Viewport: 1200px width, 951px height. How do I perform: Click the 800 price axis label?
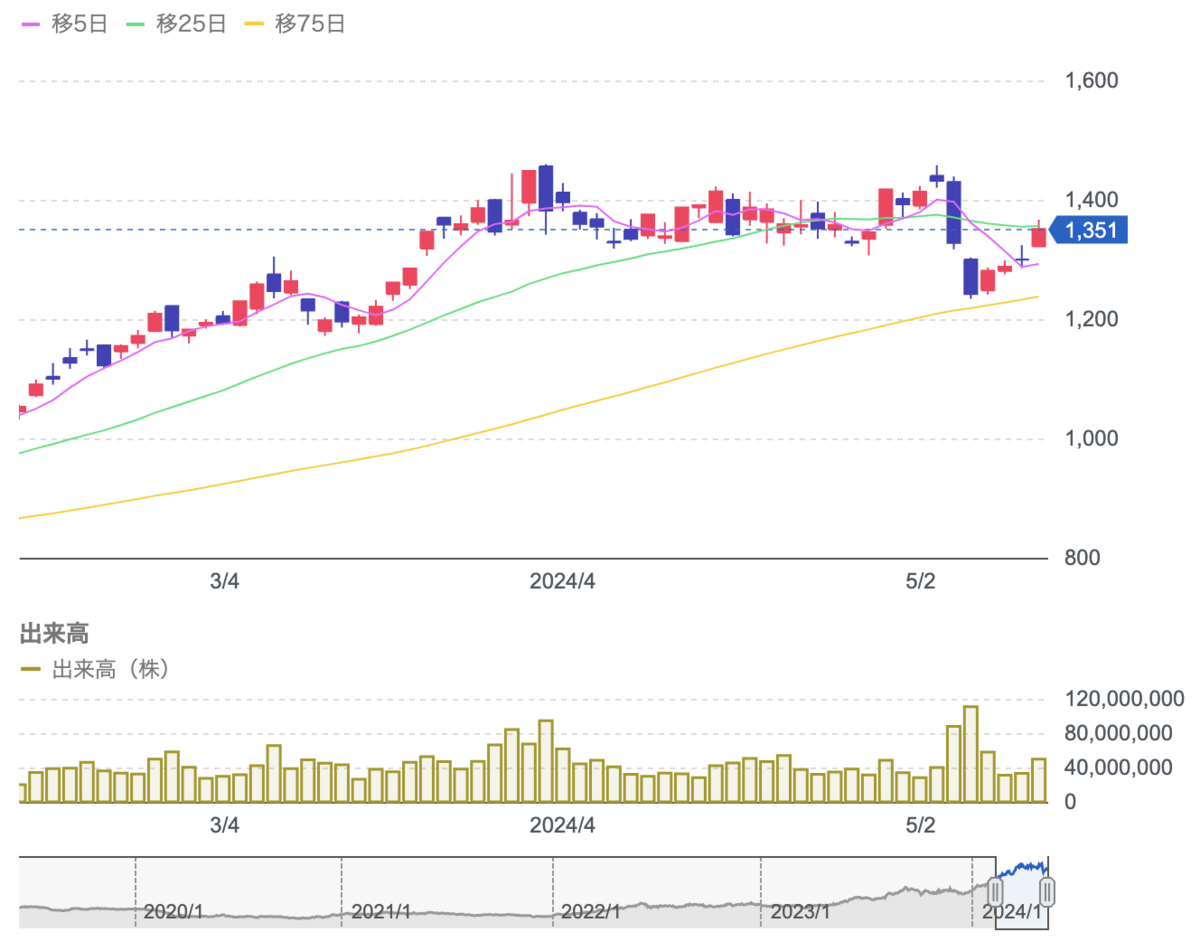[1083, 557]
